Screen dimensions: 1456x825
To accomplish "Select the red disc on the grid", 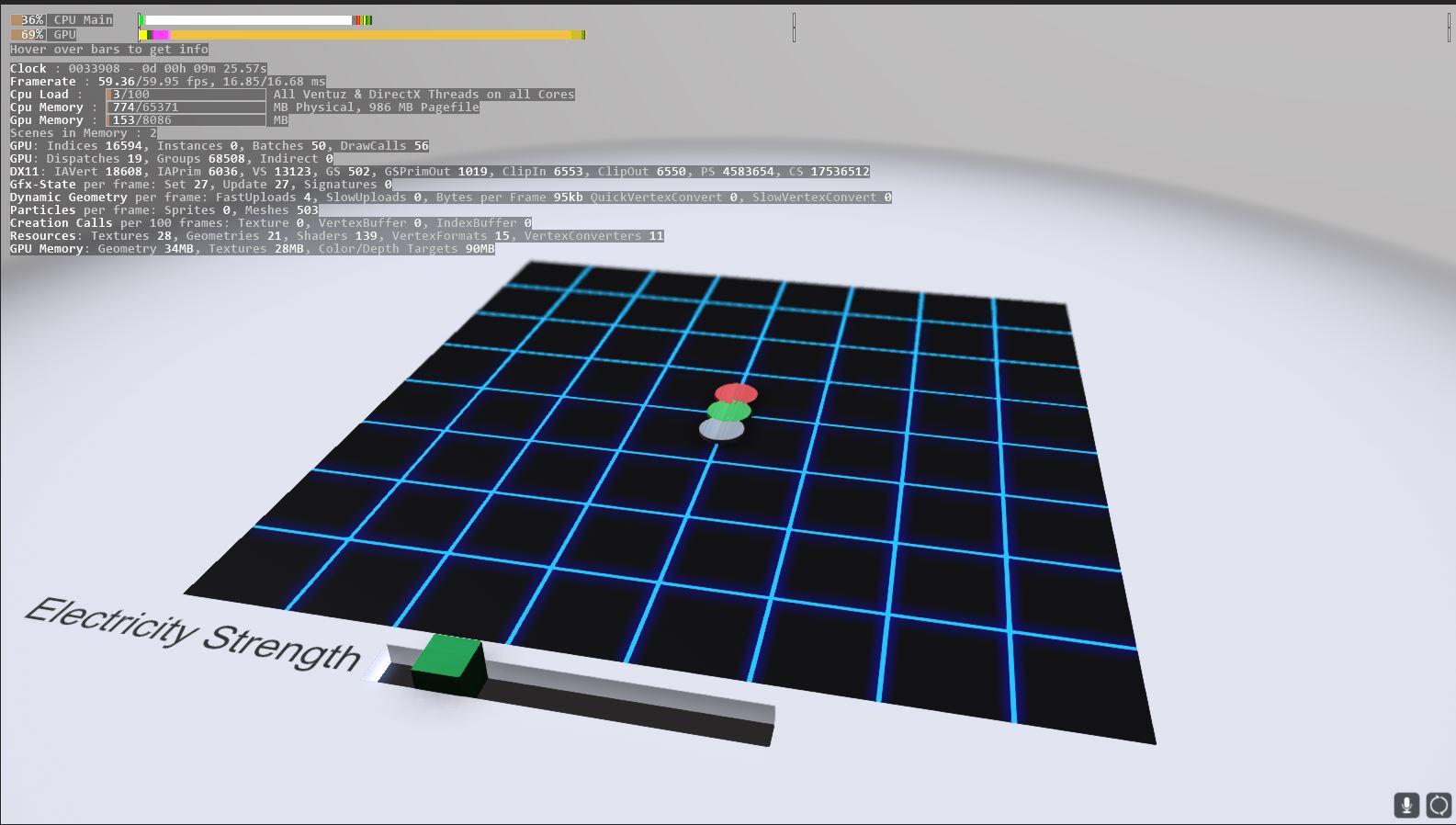I will [736, 394].
